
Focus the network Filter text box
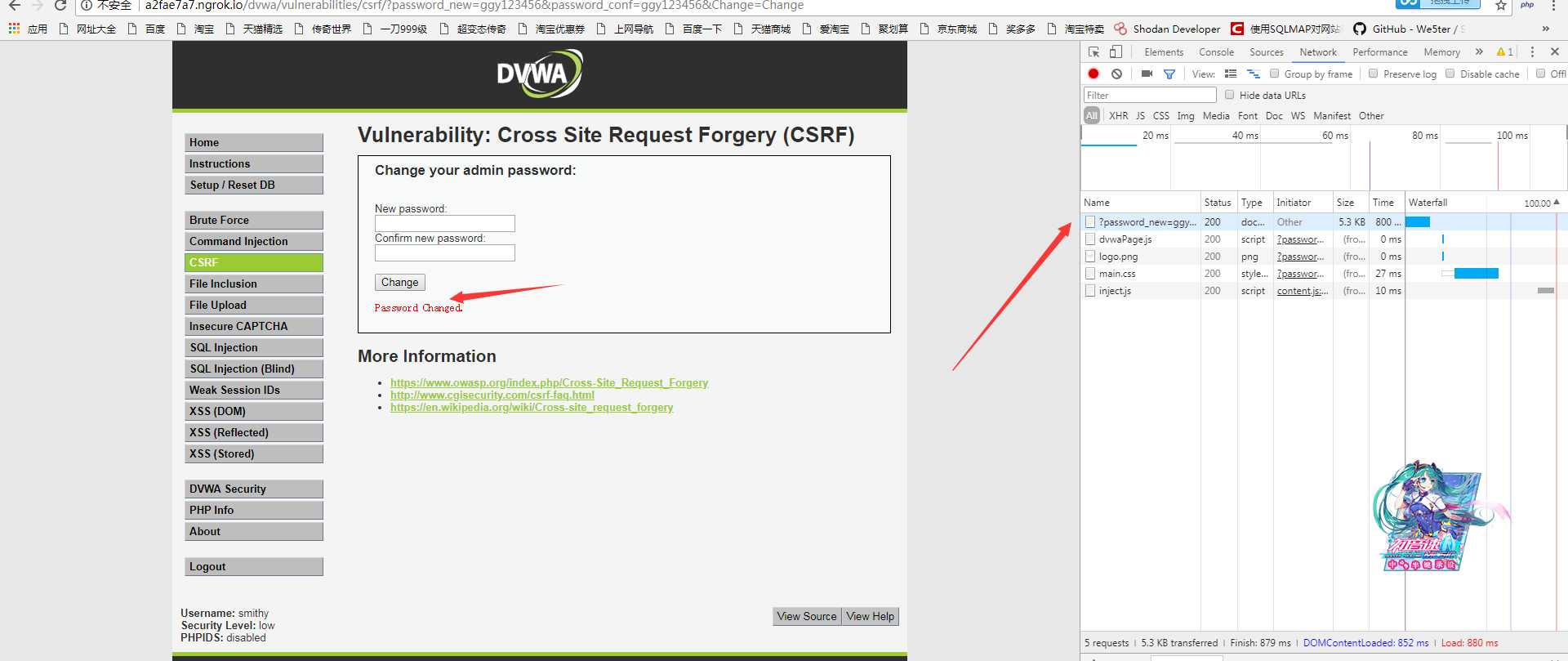1150,96
